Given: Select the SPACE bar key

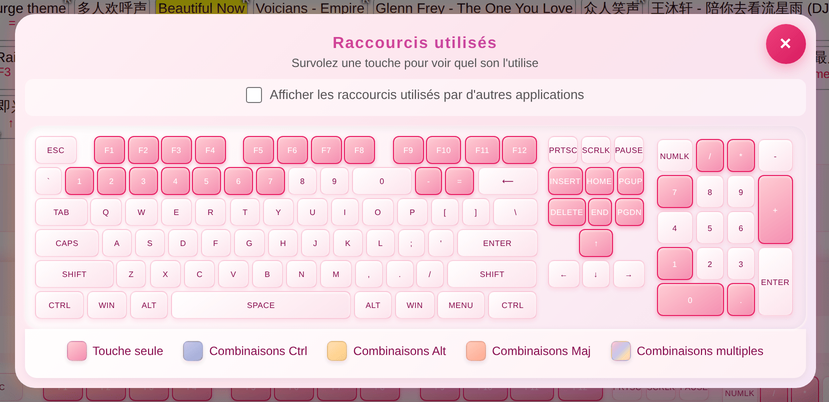Looking at the screenshot, I should pos(261,305).
